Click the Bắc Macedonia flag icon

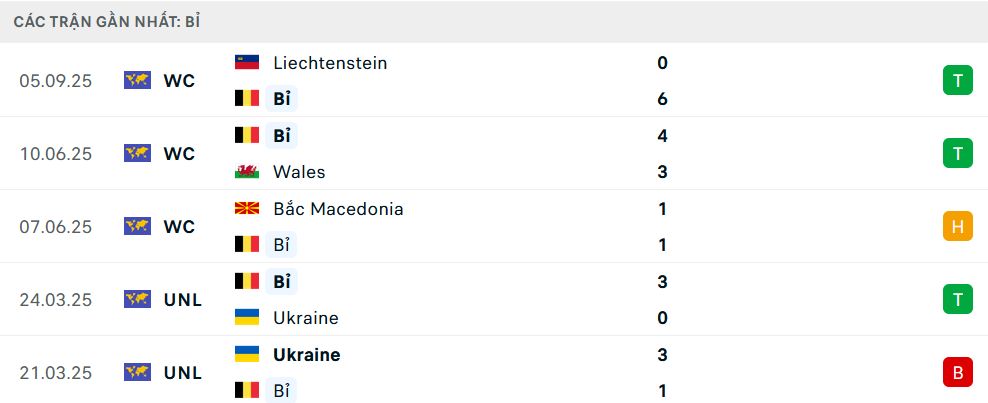[x=246, y=209]
